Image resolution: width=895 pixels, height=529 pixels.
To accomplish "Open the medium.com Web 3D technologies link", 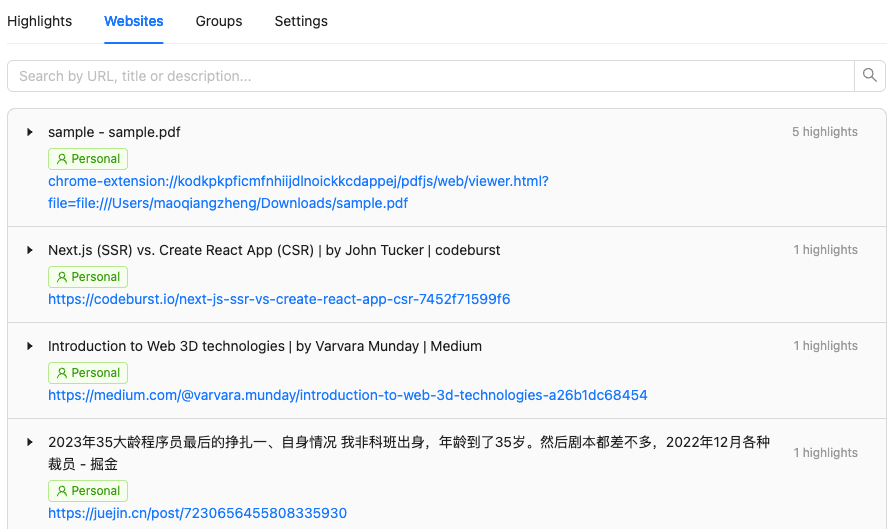I will (x=347, y=395).
